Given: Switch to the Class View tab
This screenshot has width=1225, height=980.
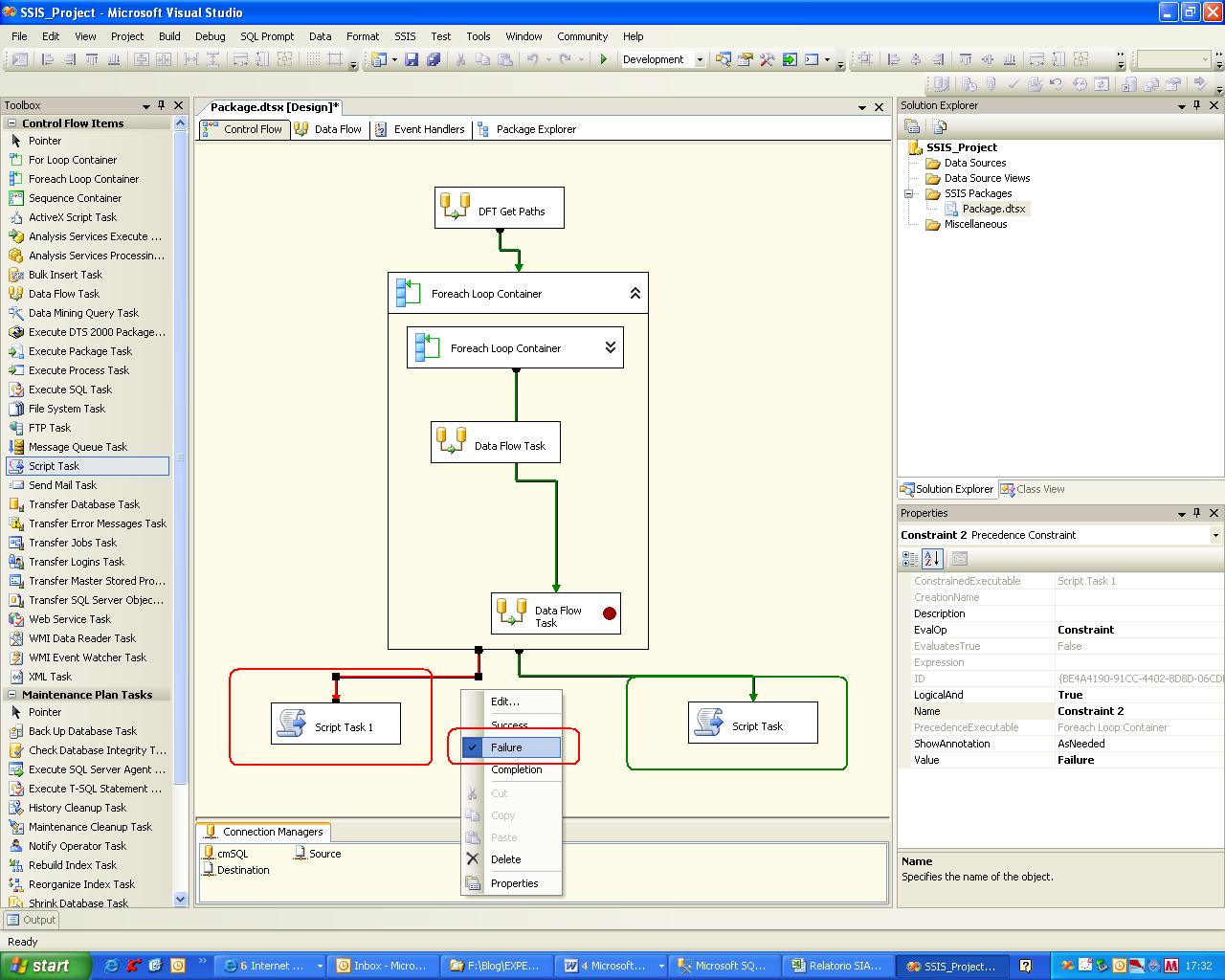Looking at the screenshot, I should 1033,489.
